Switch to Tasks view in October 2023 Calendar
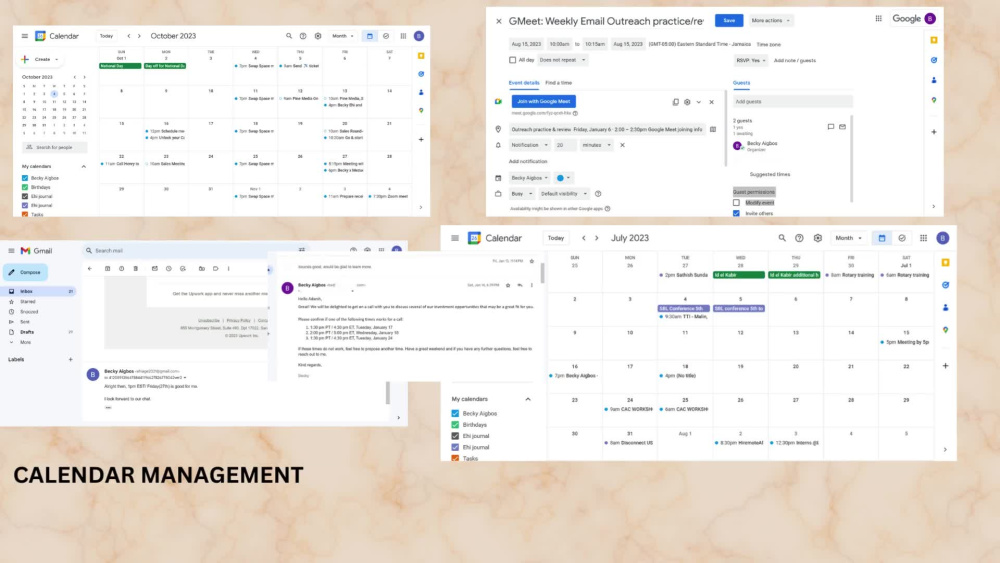 pos(386,36)
